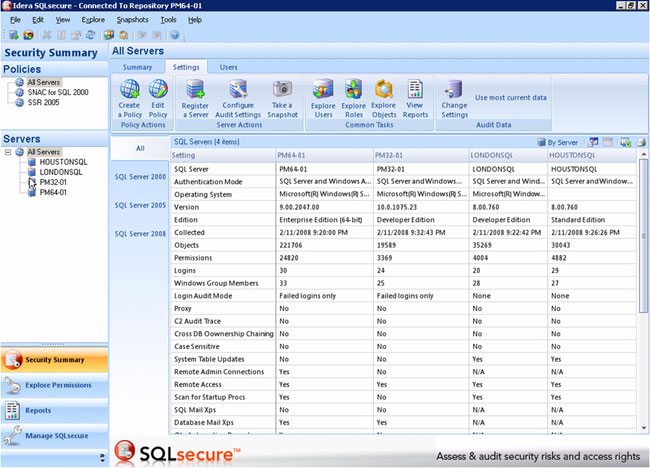650x468 pixels.
Task: Open Reports navigation pane
Action: tap(54, 410)
